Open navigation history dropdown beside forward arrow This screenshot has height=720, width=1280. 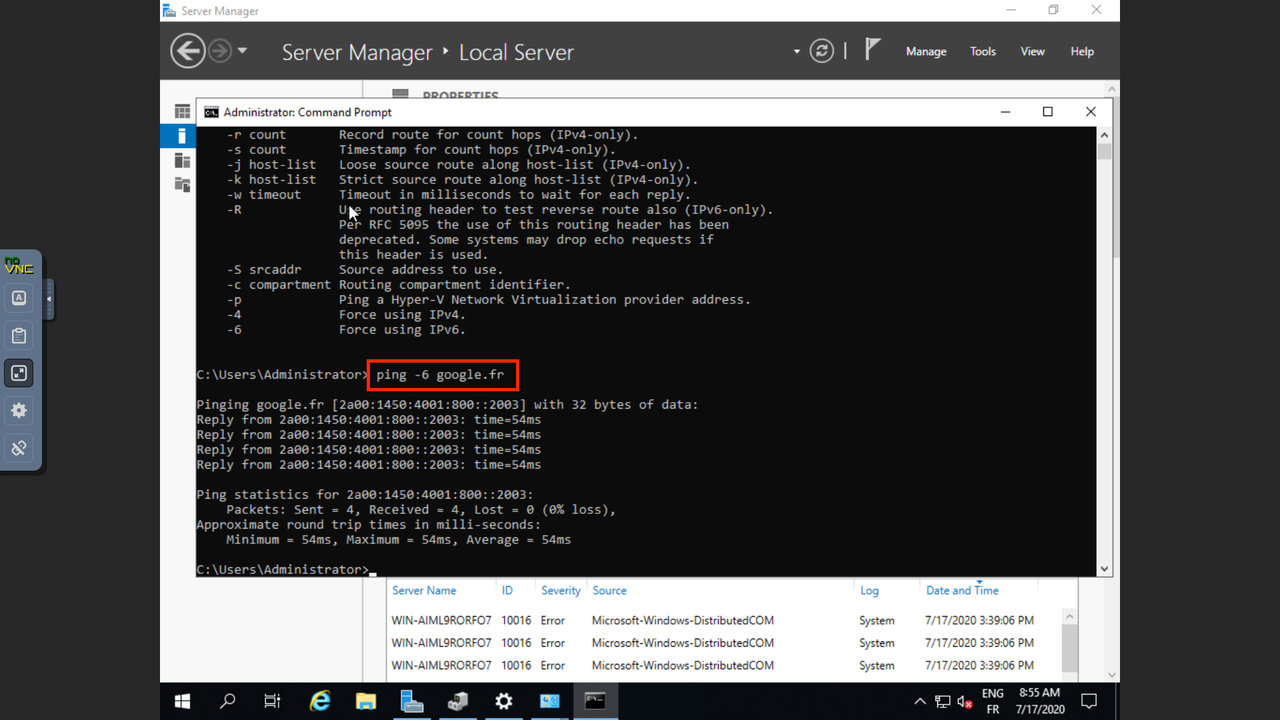[x=243, y=51]
